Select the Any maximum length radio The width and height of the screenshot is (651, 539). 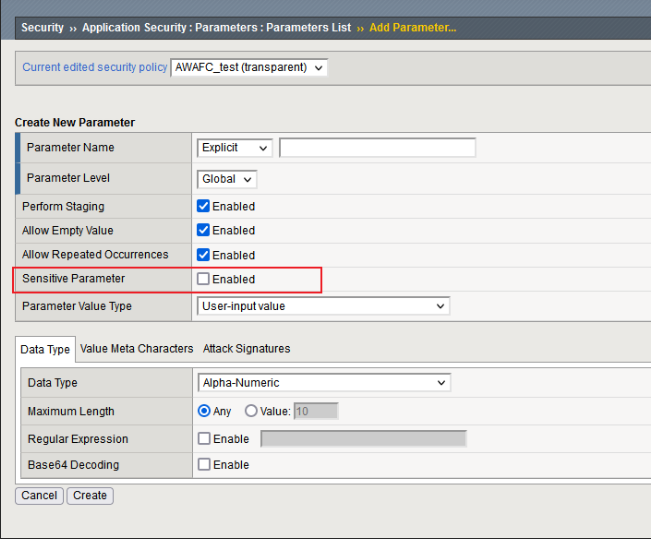(205, 411)
